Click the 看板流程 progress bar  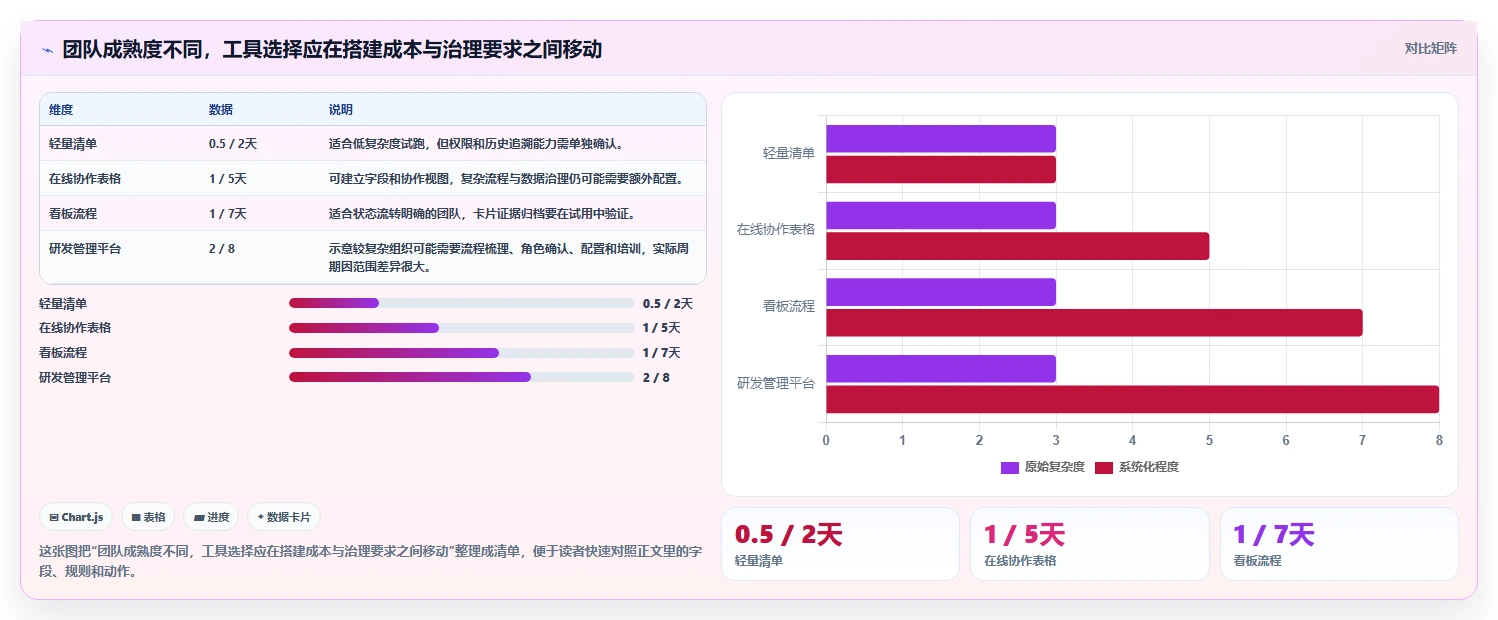click(x=462, y=353)
